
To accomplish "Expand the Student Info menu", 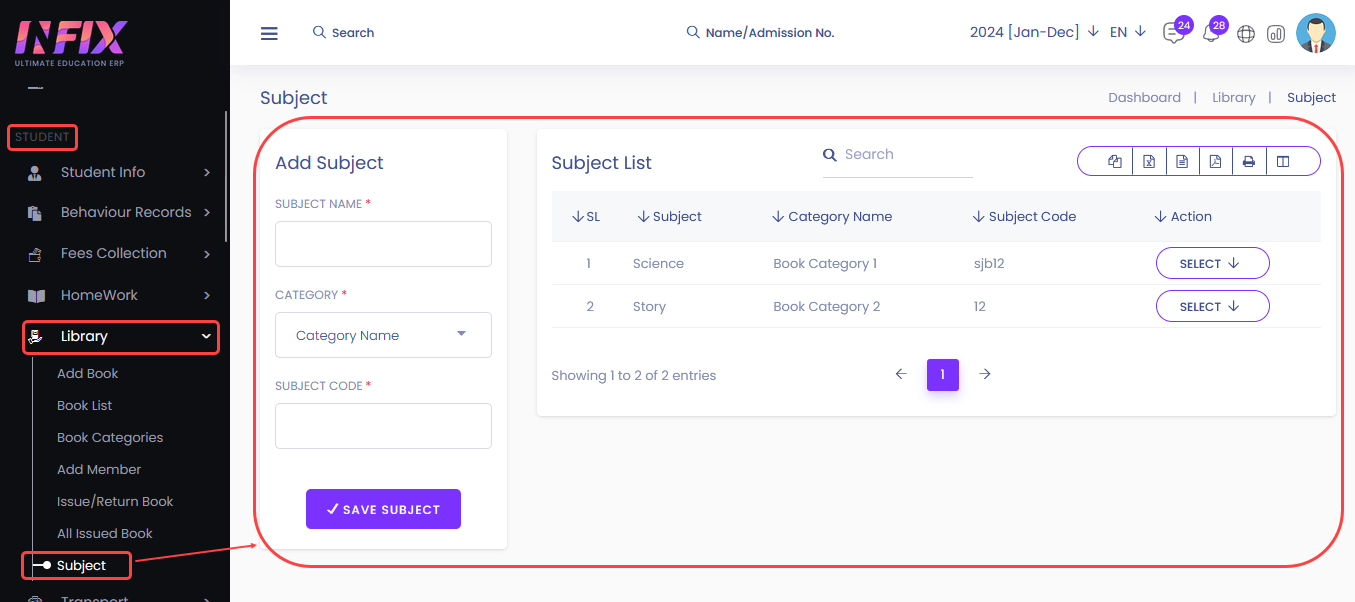I will coord(207,172).
